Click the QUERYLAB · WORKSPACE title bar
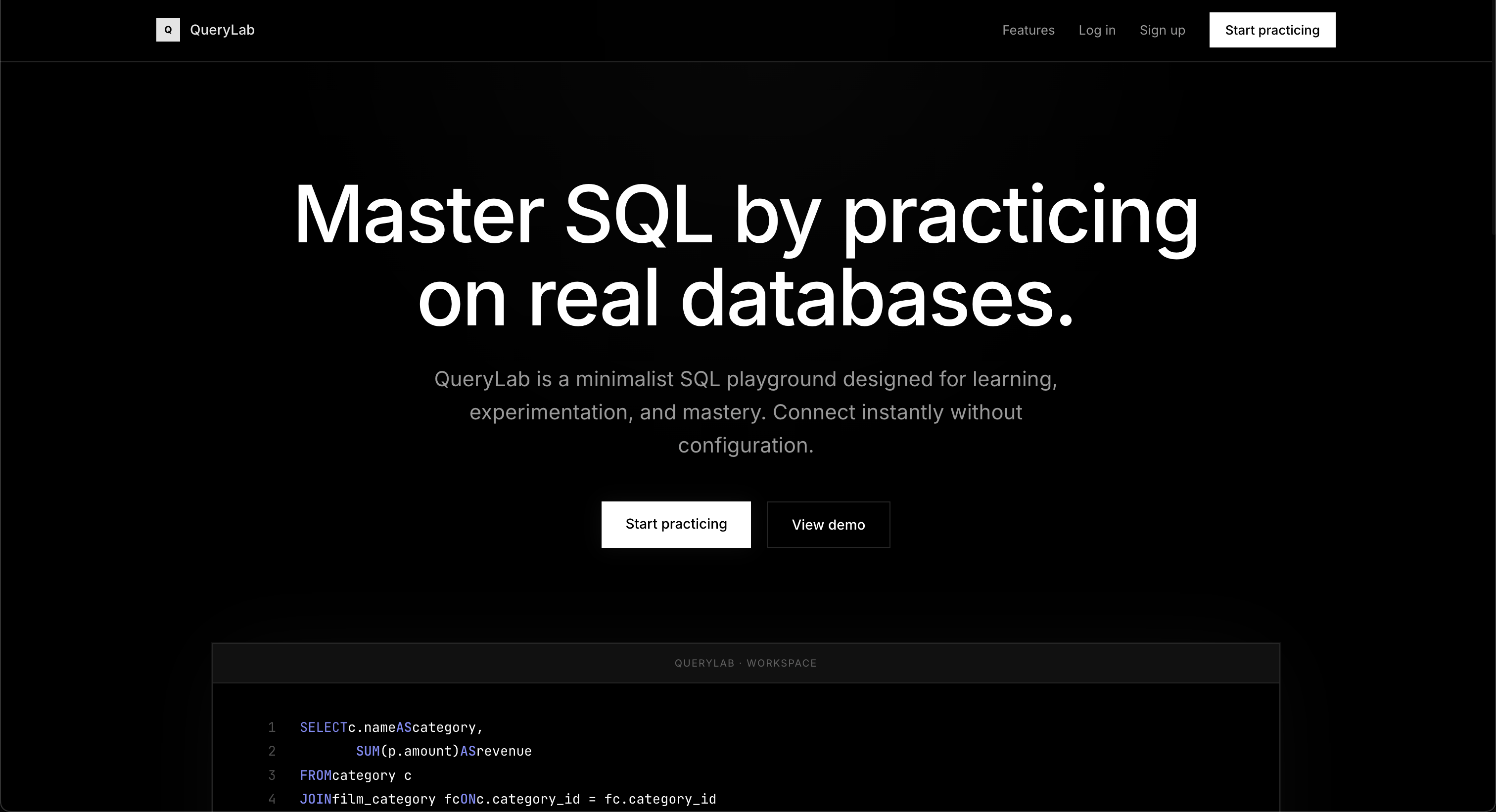Viewport: 1496px width, 812px height. (746, 663)
